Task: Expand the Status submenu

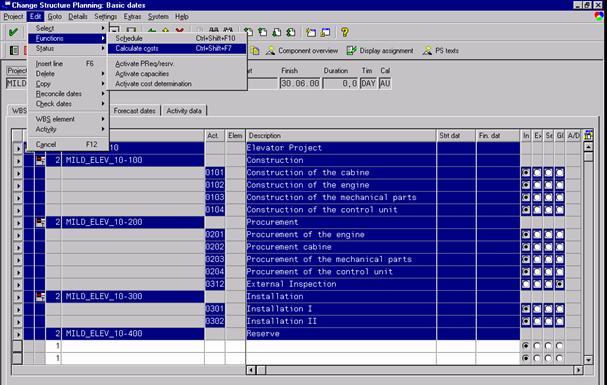Action: tap(68, 48)
